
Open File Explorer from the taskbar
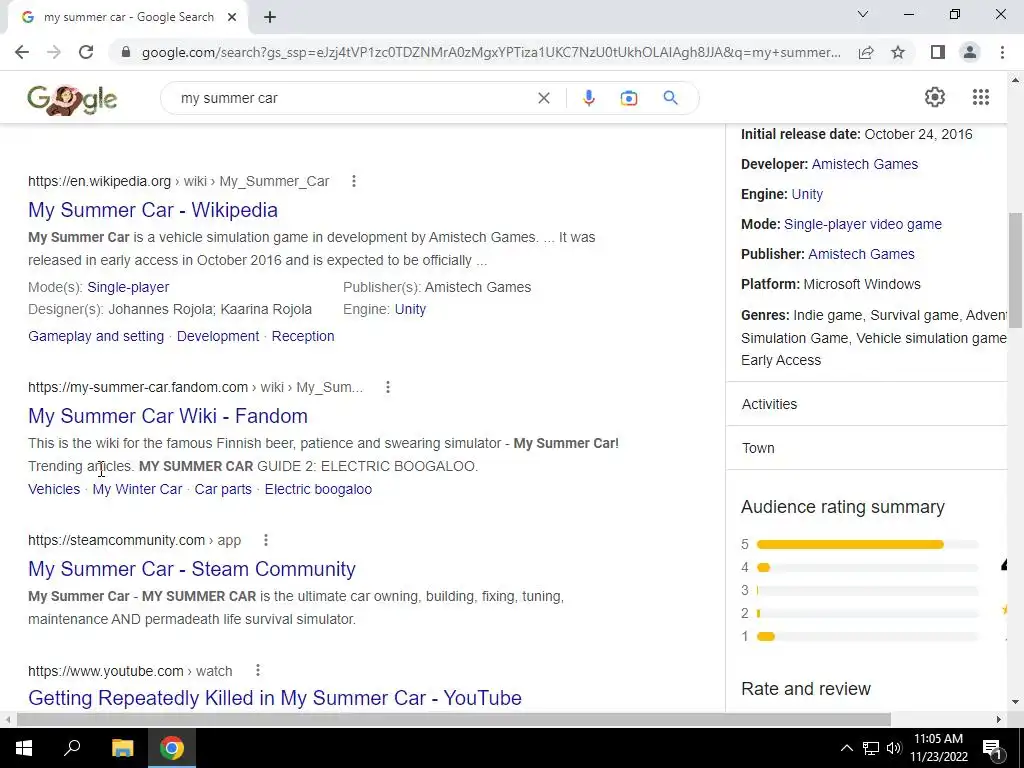(x=122, y=748)
